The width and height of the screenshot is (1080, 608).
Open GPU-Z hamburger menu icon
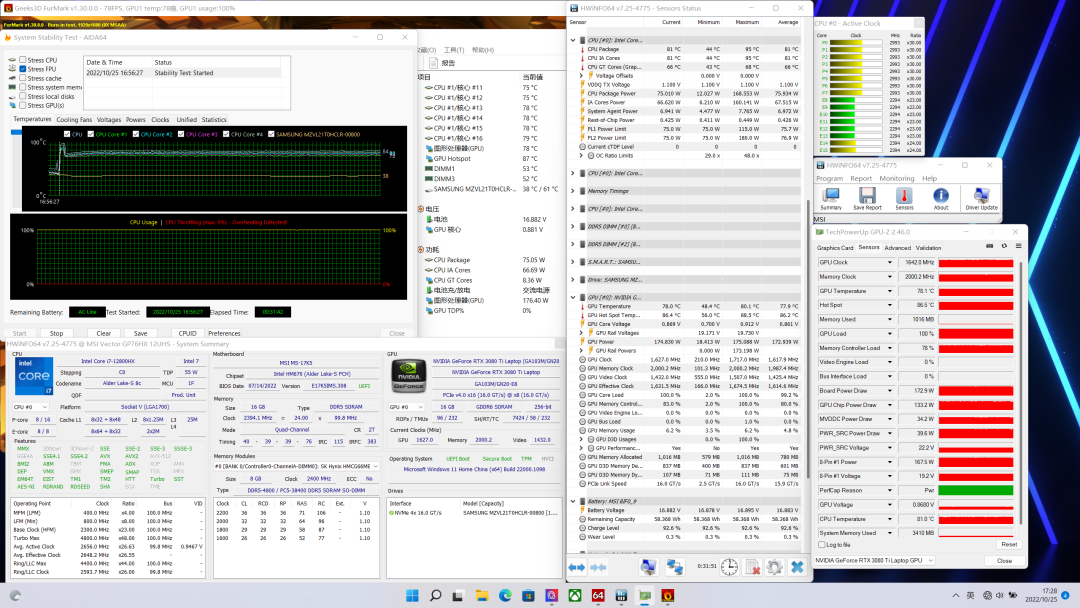(1018, 246)
